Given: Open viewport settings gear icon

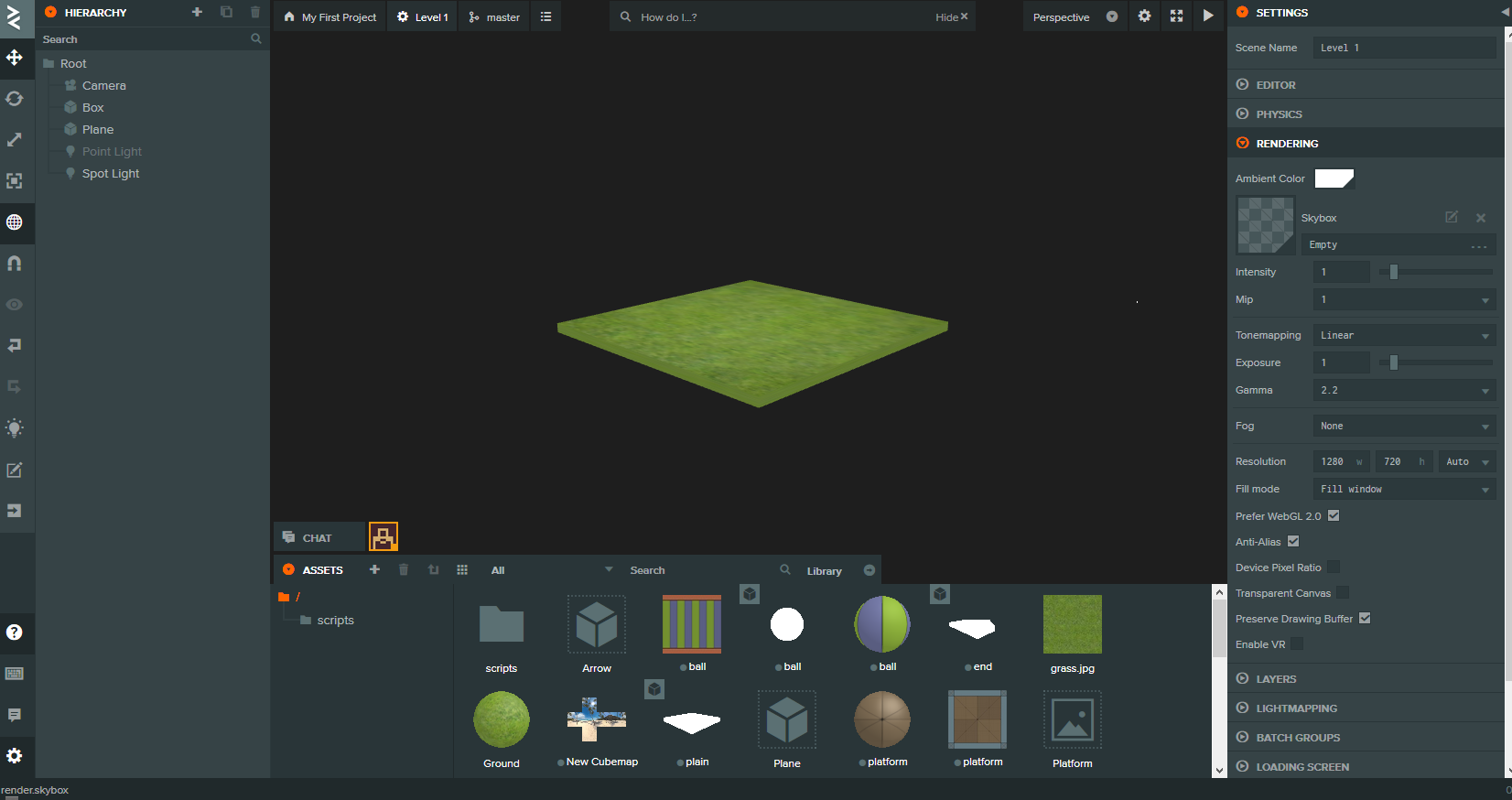Looking at the screenshot, I should point(1144,16).
